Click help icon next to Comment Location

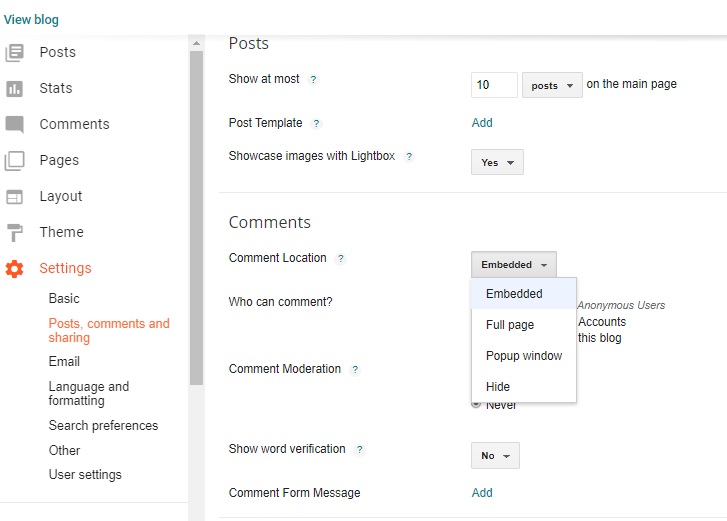click(341, 258)
